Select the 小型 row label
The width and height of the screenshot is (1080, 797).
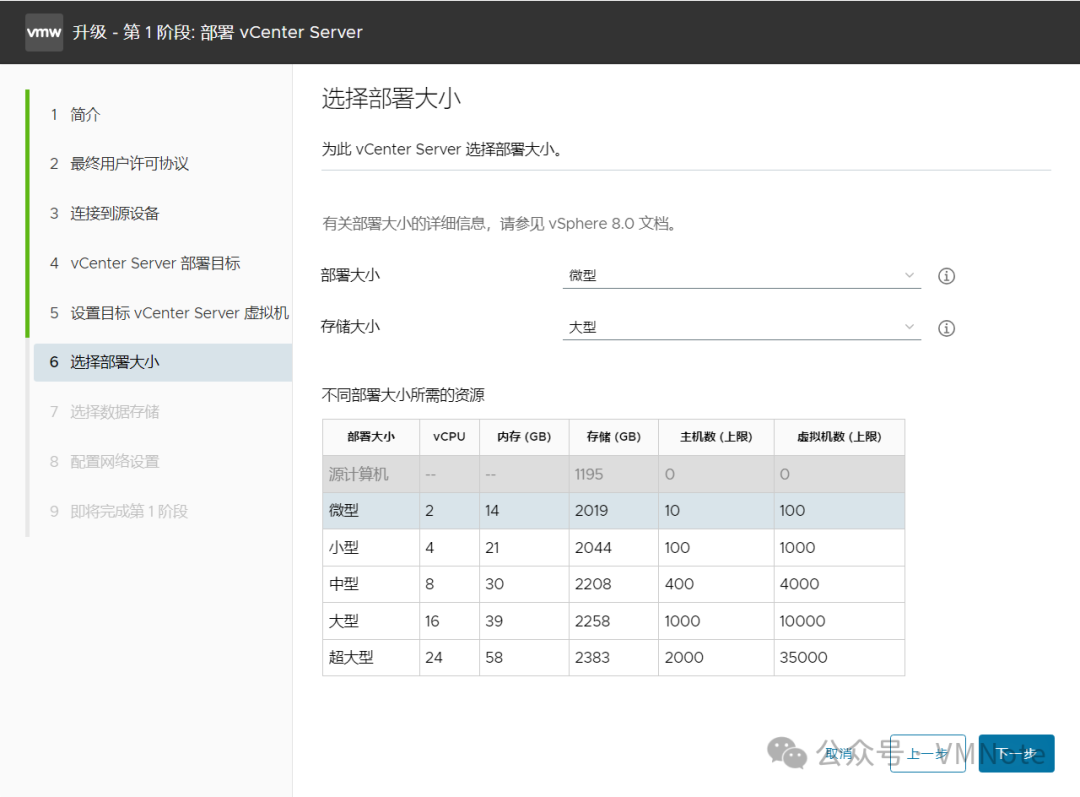(x=344, y=548)
